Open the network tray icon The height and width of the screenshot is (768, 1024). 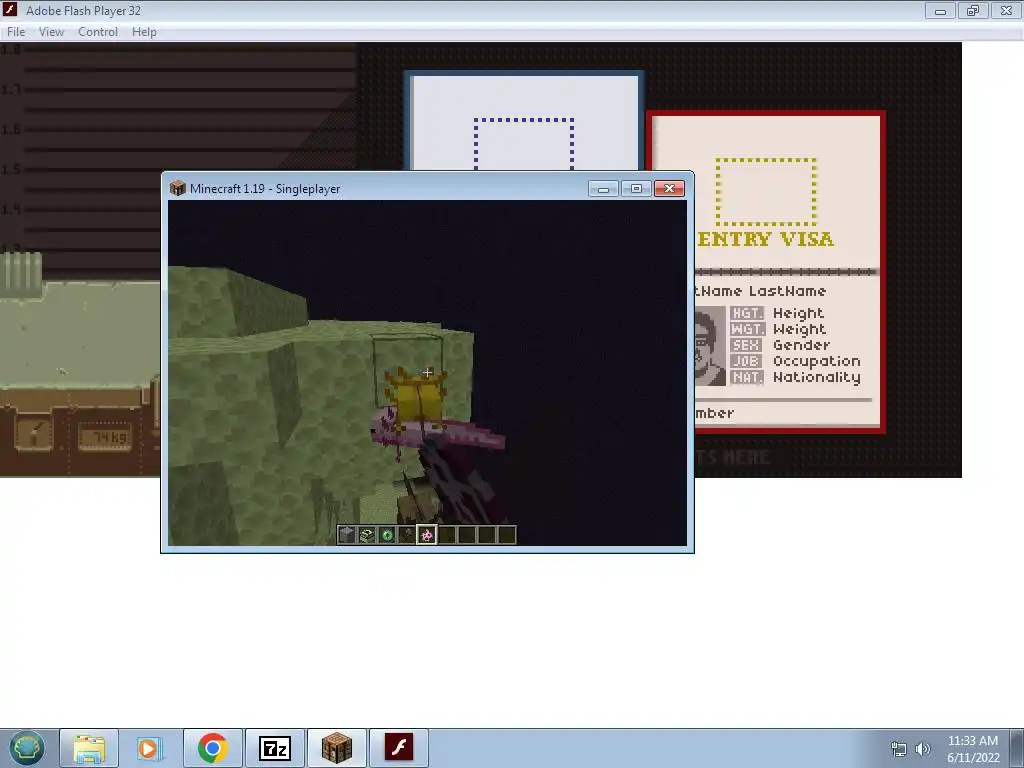pos(899,749)
